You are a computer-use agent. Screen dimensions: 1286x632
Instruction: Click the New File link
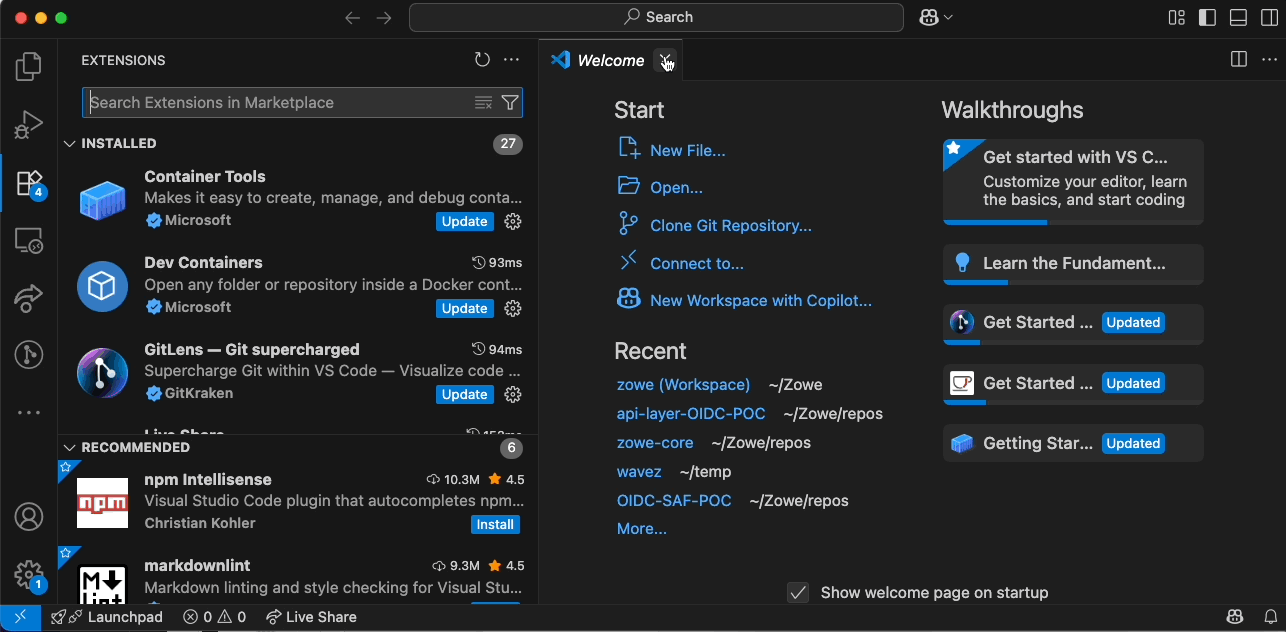[x=687, y=150]
